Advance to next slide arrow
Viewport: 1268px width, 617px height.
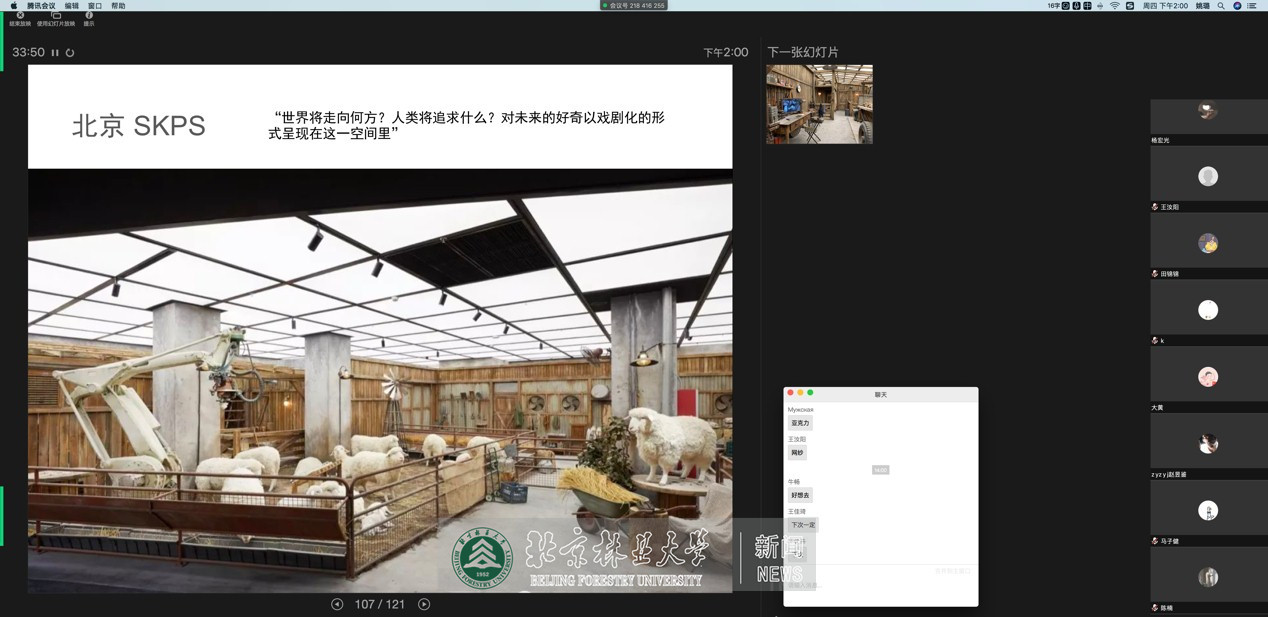click(424, 604)
